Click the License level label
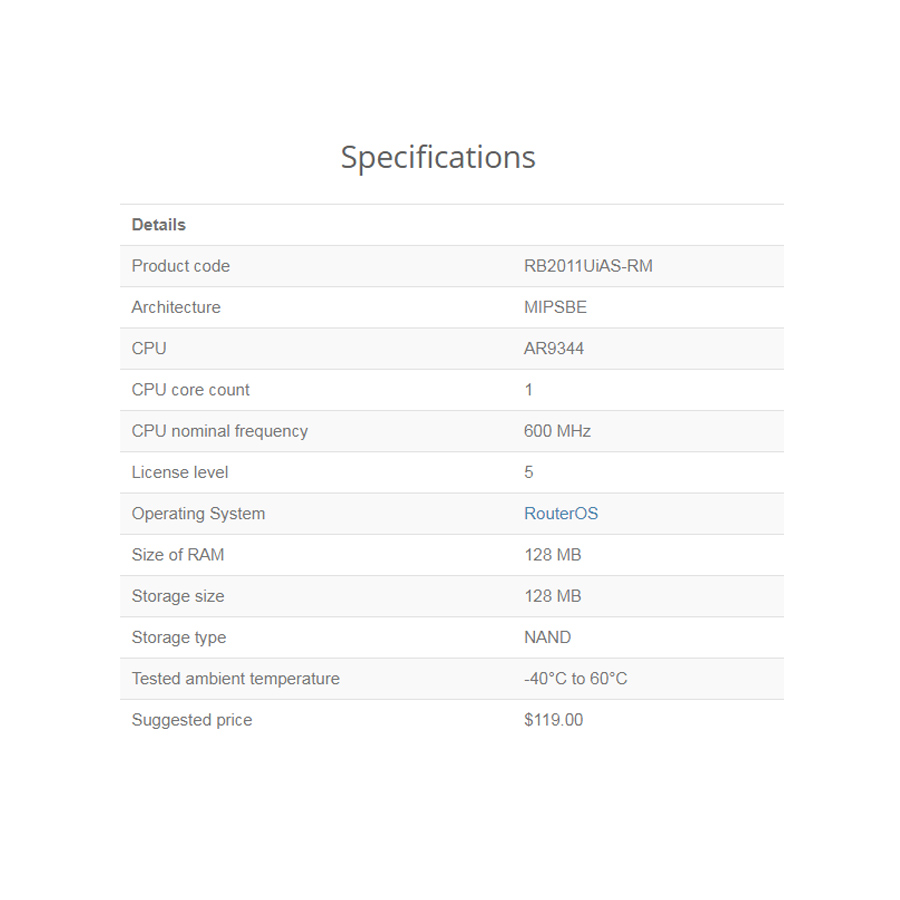This screenshot has width=900, height=900. tap(180, 472)
